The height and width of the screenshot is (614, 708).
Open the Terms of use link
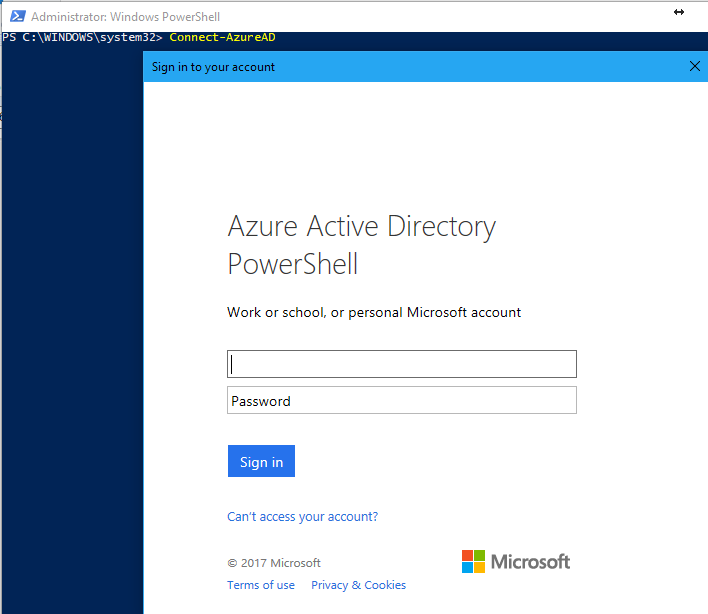tap(261, 585)
